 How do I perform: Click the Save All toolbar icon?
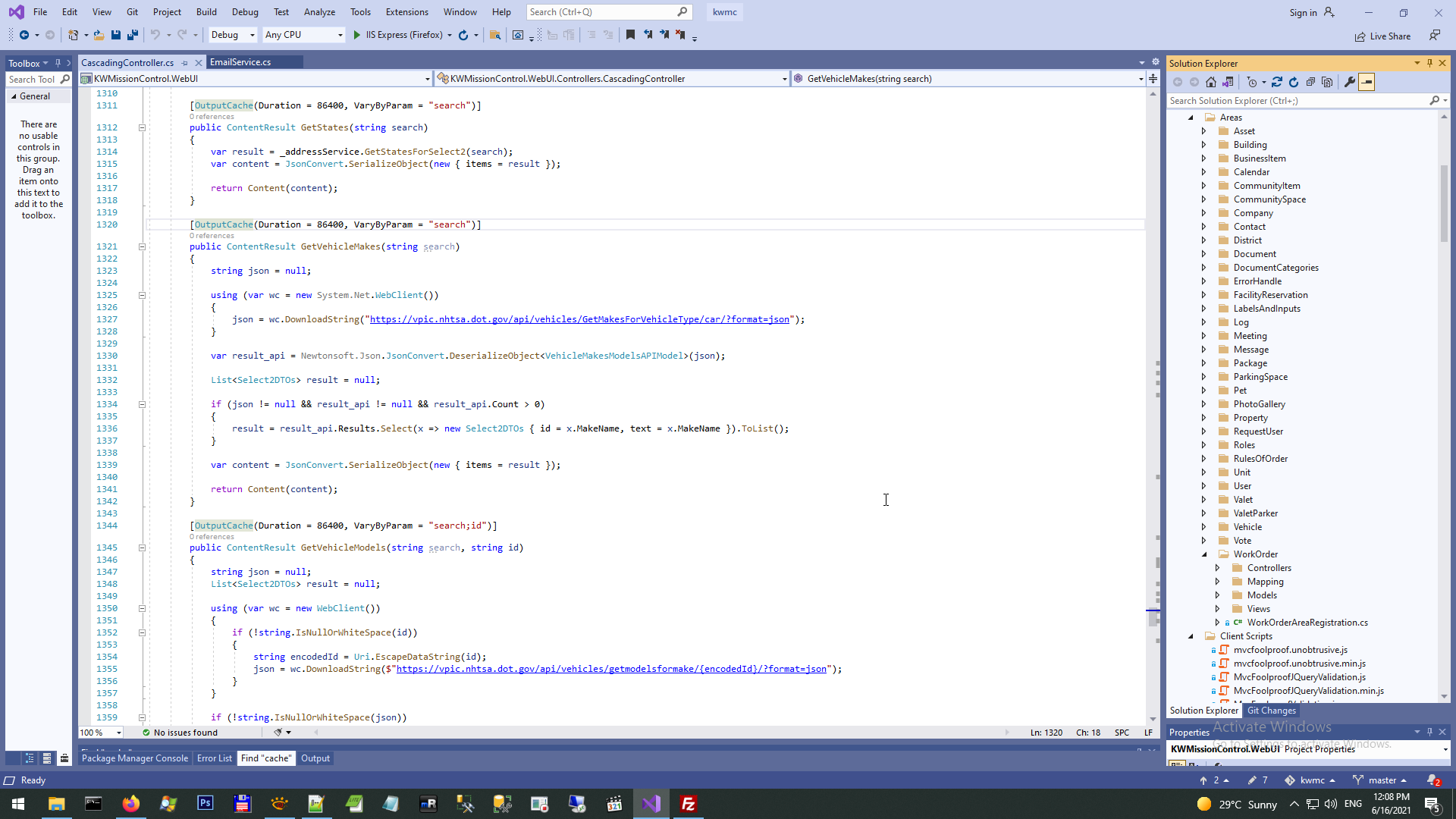coord(133,35)
